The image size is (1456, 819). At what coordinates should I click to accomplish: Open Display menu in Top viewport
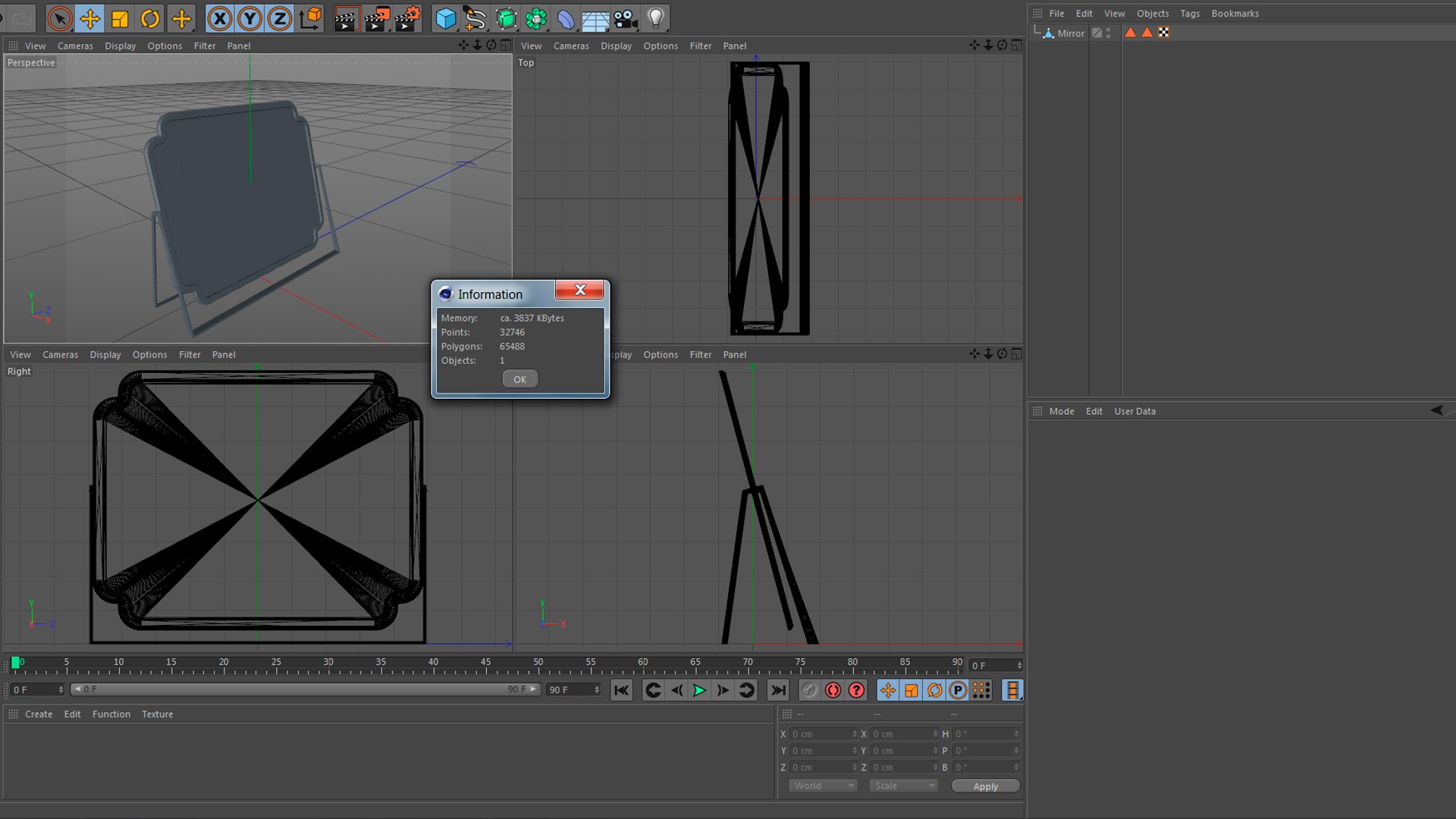[616, 45]
